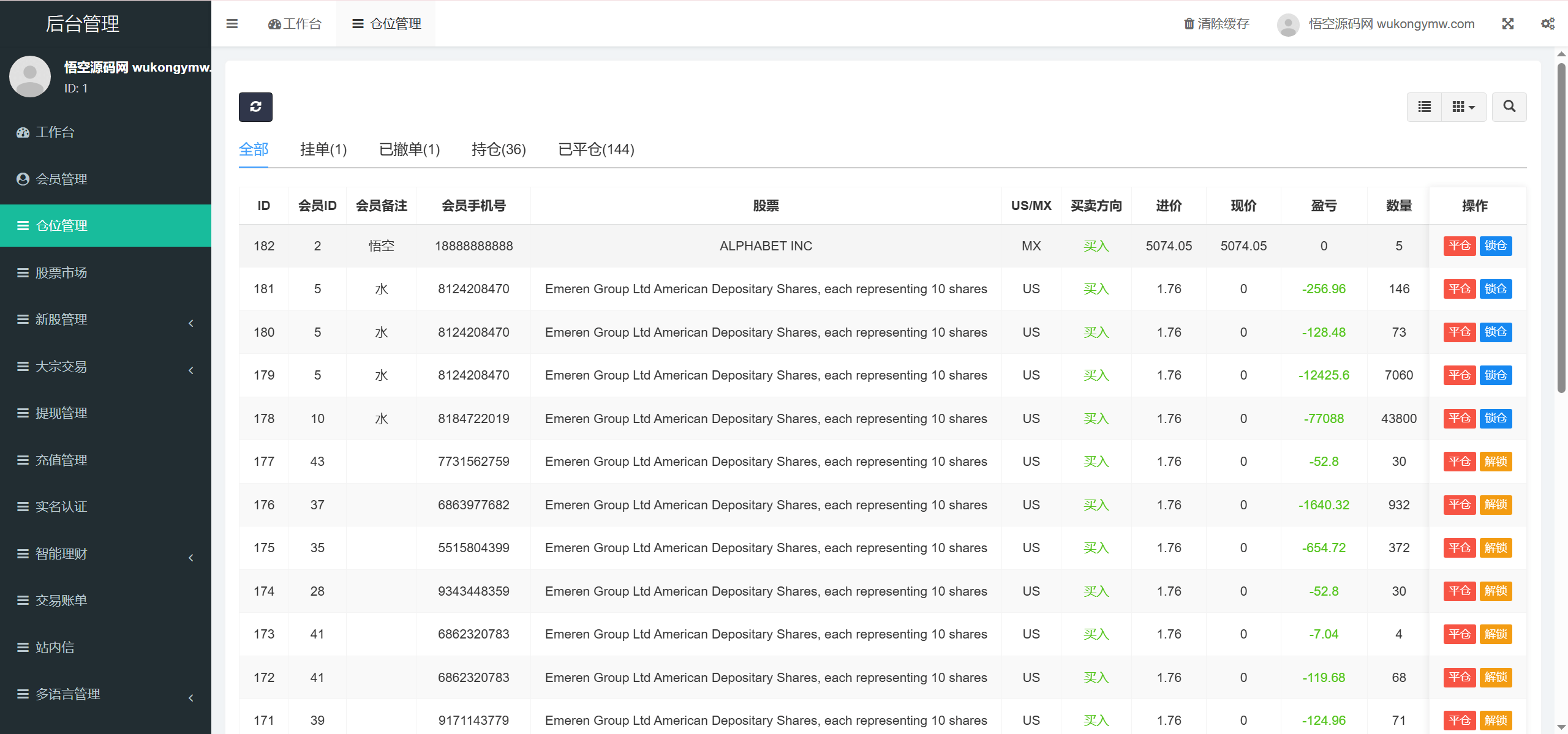Switch to 已平仓(144) tab

point(596,149)
